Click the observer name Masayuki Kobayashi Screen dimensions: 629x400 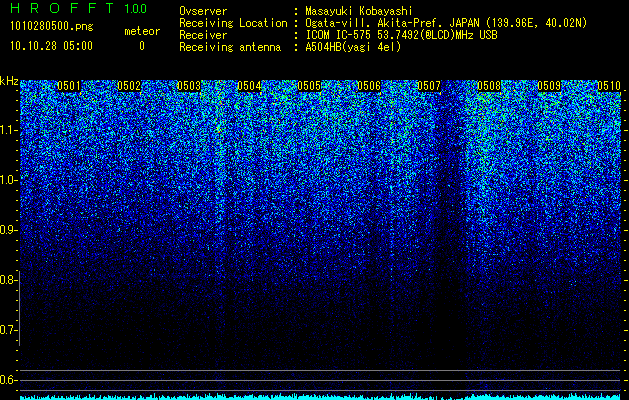coord(359,11)
